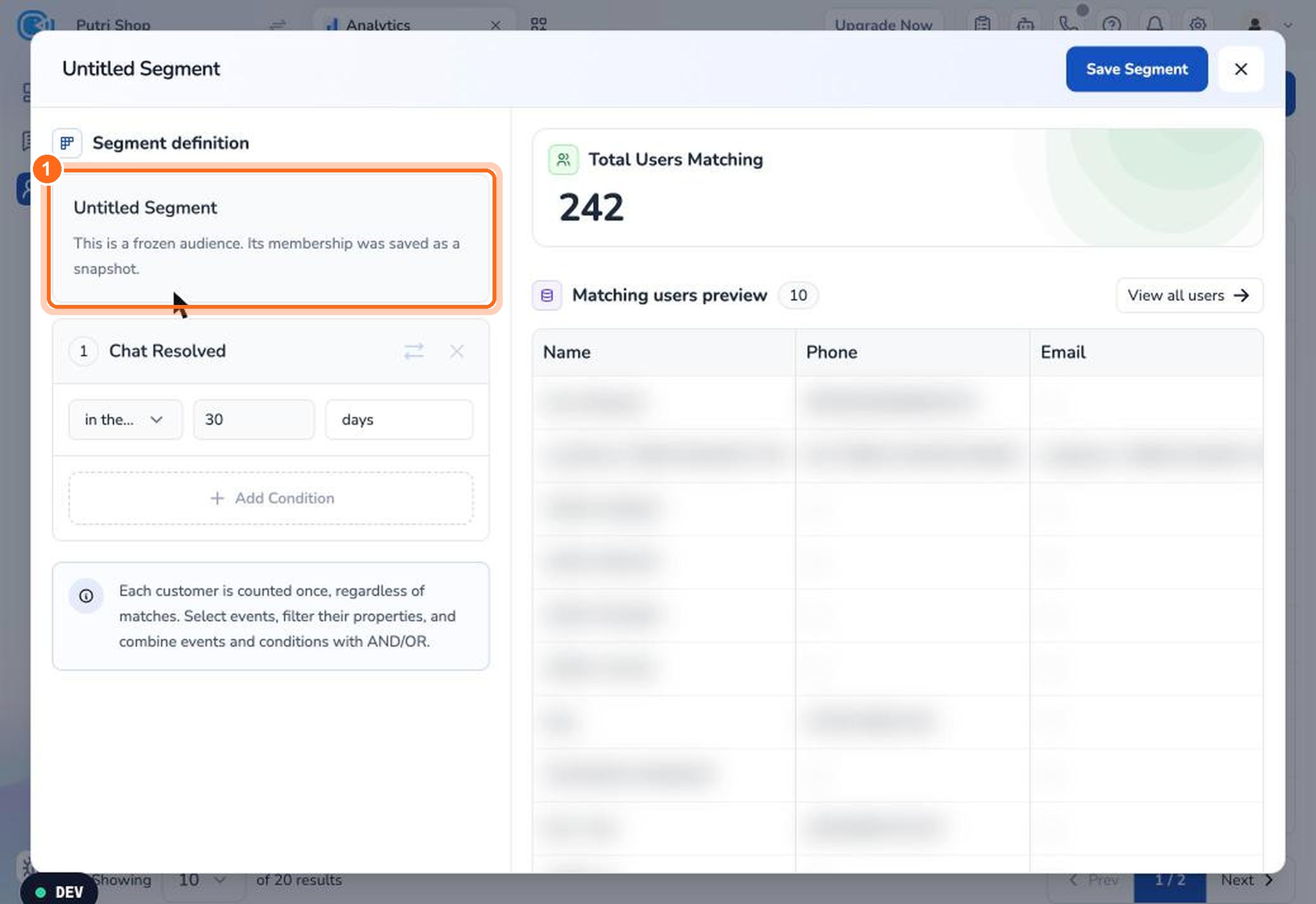Click the info icon in the hint box
The height and width of the screenshot is (904, 1316).
click(x=86, y=596)
